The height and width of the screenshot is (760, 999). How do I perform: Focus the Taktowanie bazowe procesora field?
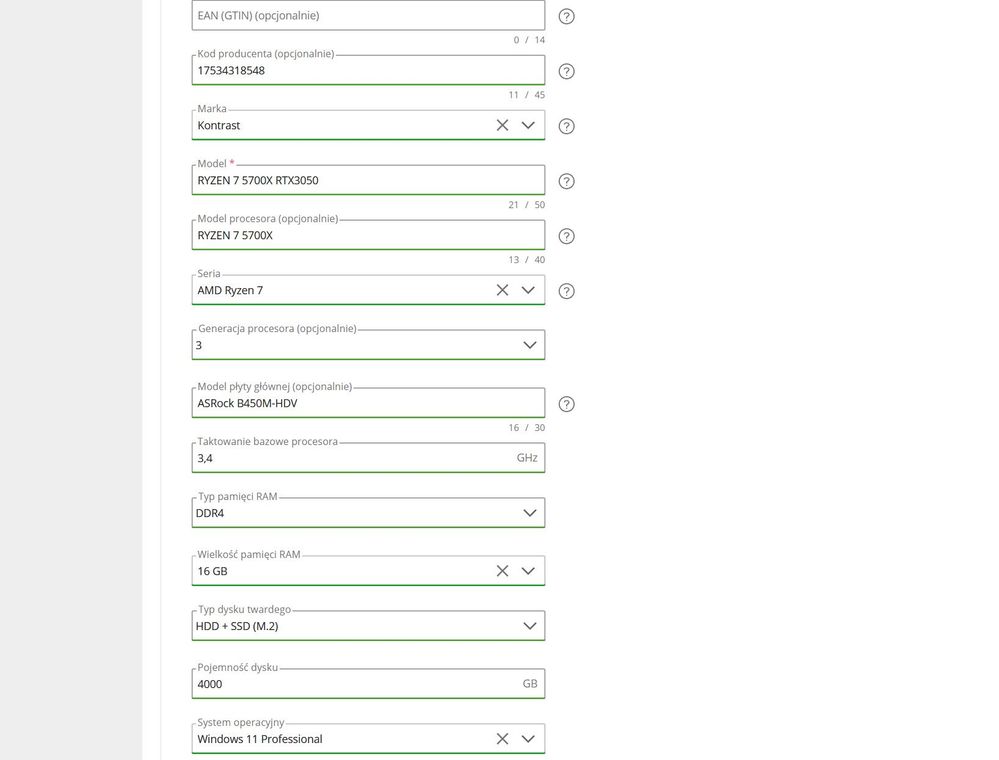tap(368, 458)
